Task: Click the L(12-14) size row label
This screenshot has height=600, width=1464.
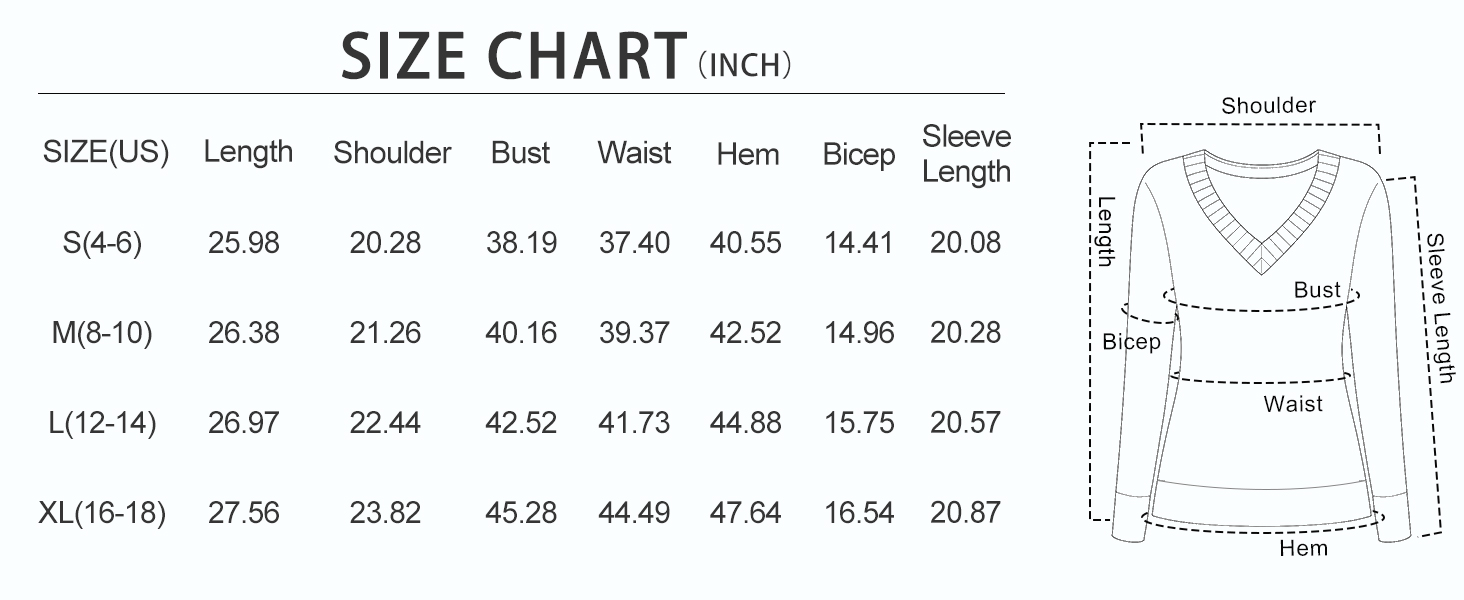Action: [x=102, y=423]
